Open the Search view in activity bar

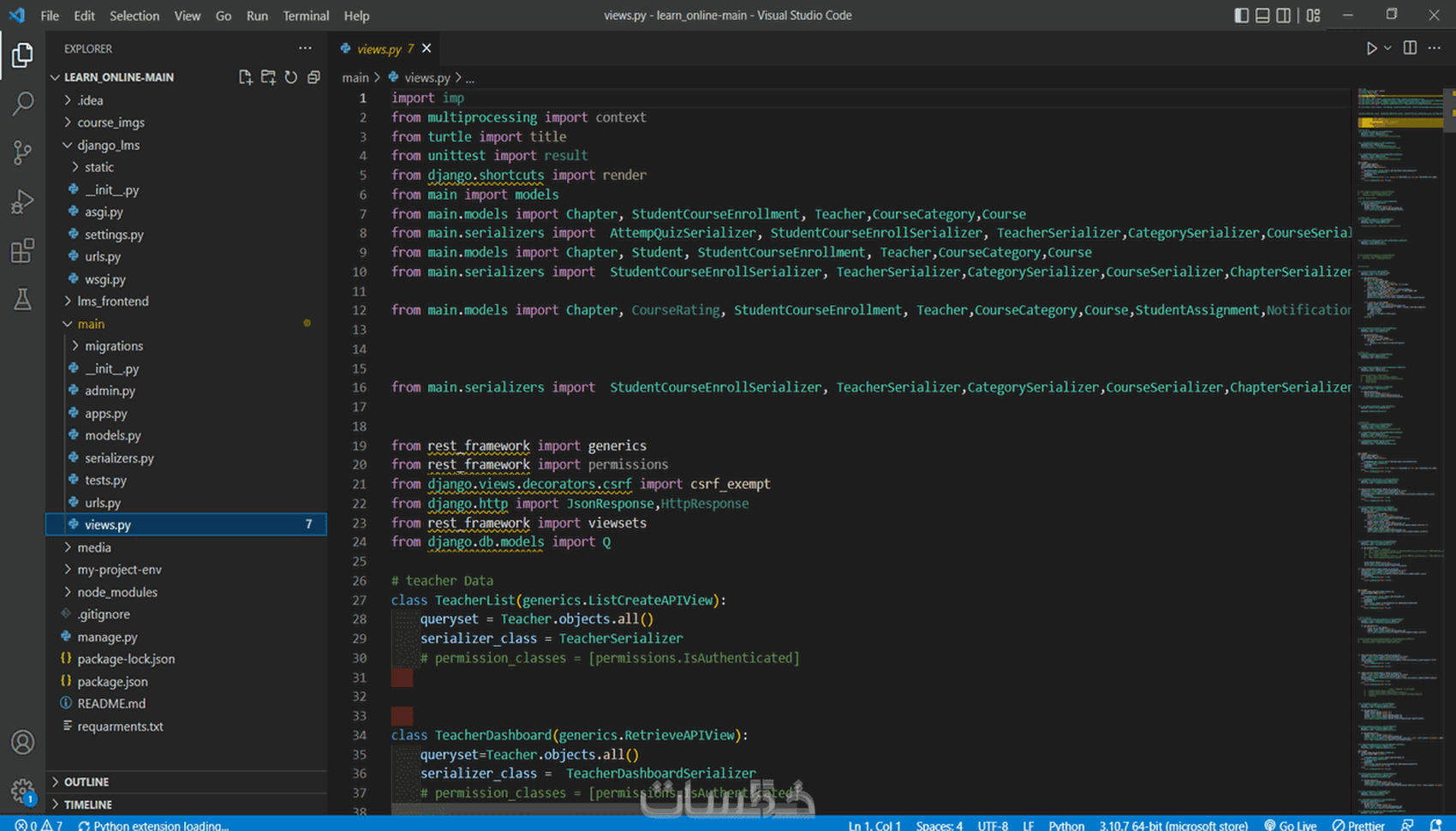click(x=23, y=104)
